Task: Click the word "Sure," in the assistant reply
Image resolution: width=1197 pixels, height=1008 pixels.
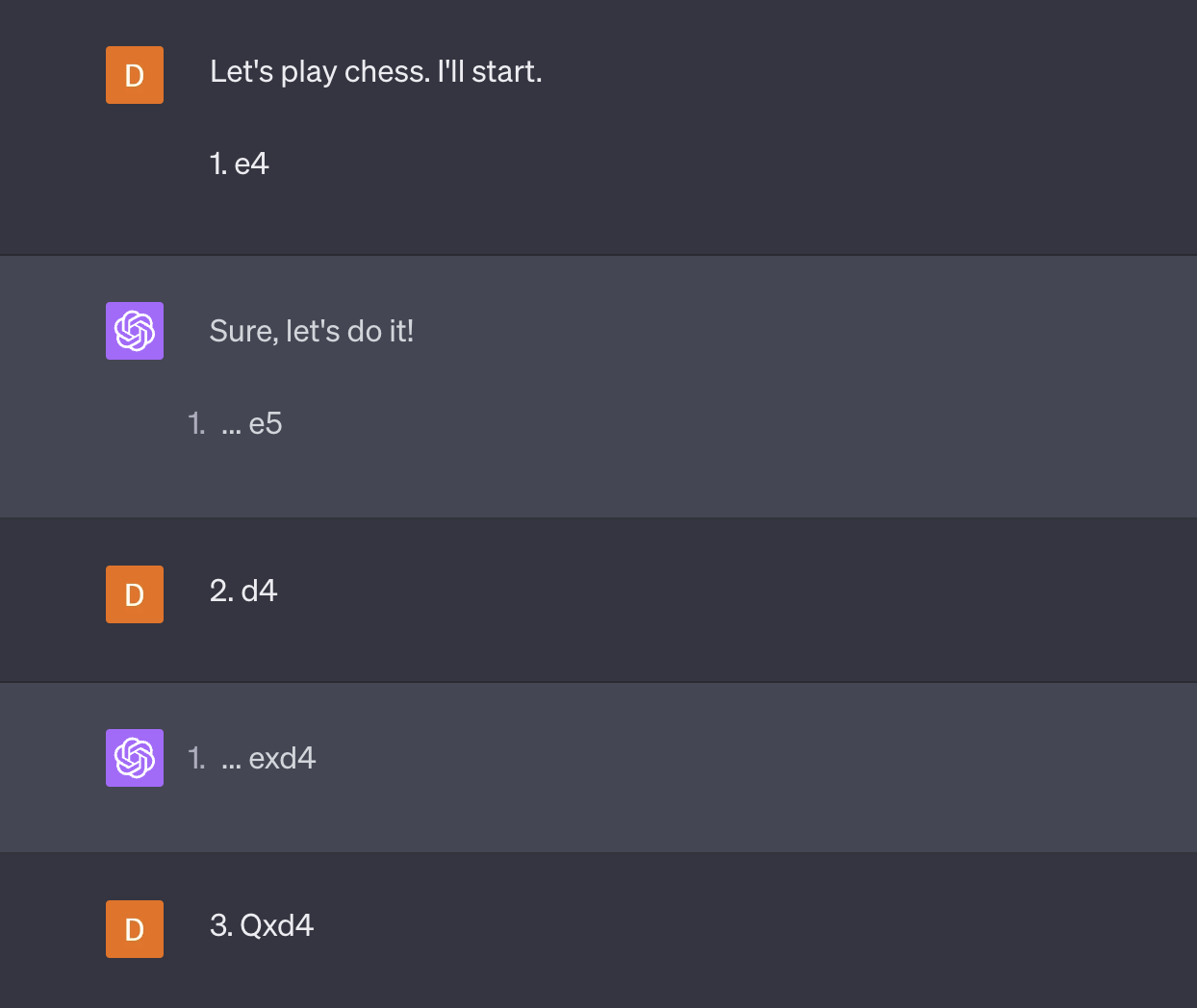Action: pyautogui.click(x=243, y=332)
